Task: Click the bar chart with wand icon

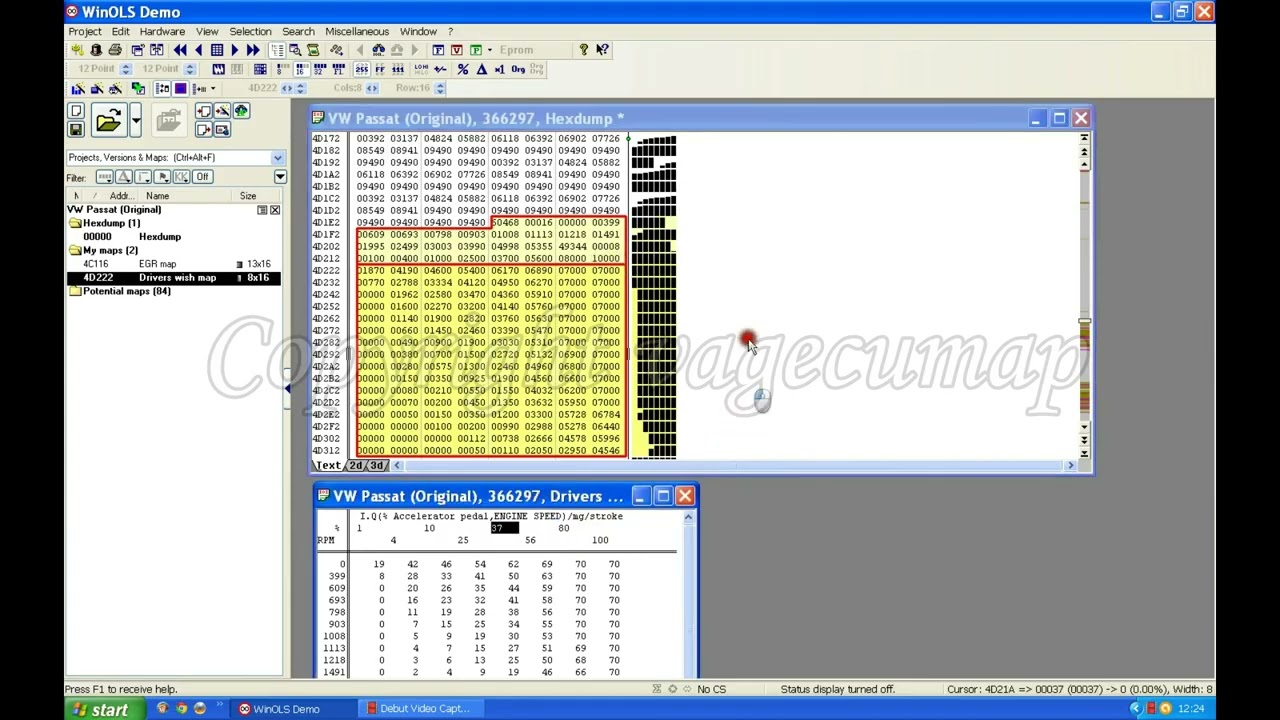Action: coord(78,89)
